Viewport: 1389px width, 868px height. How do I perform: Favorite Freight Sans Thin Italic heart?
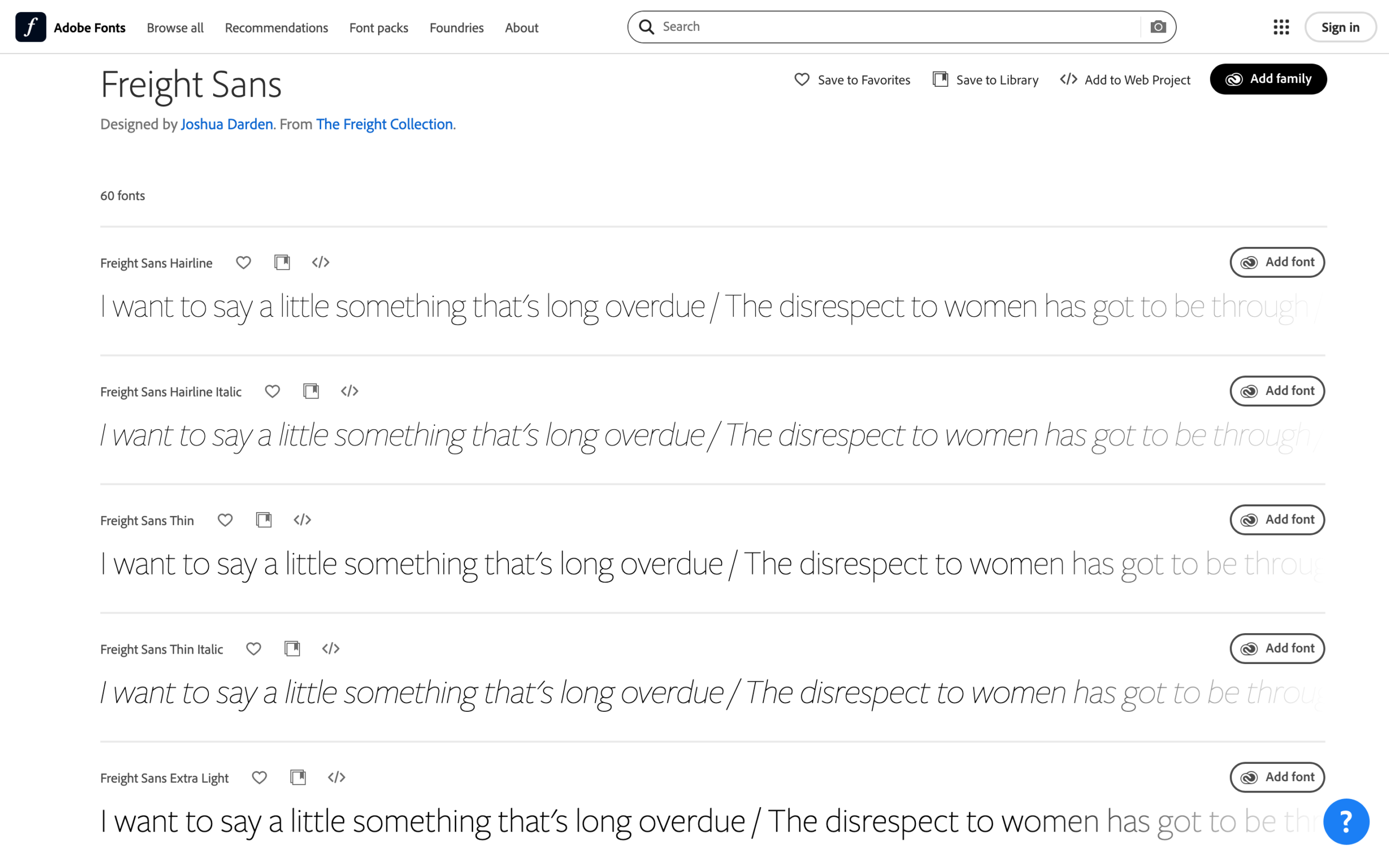click(253, 649)
